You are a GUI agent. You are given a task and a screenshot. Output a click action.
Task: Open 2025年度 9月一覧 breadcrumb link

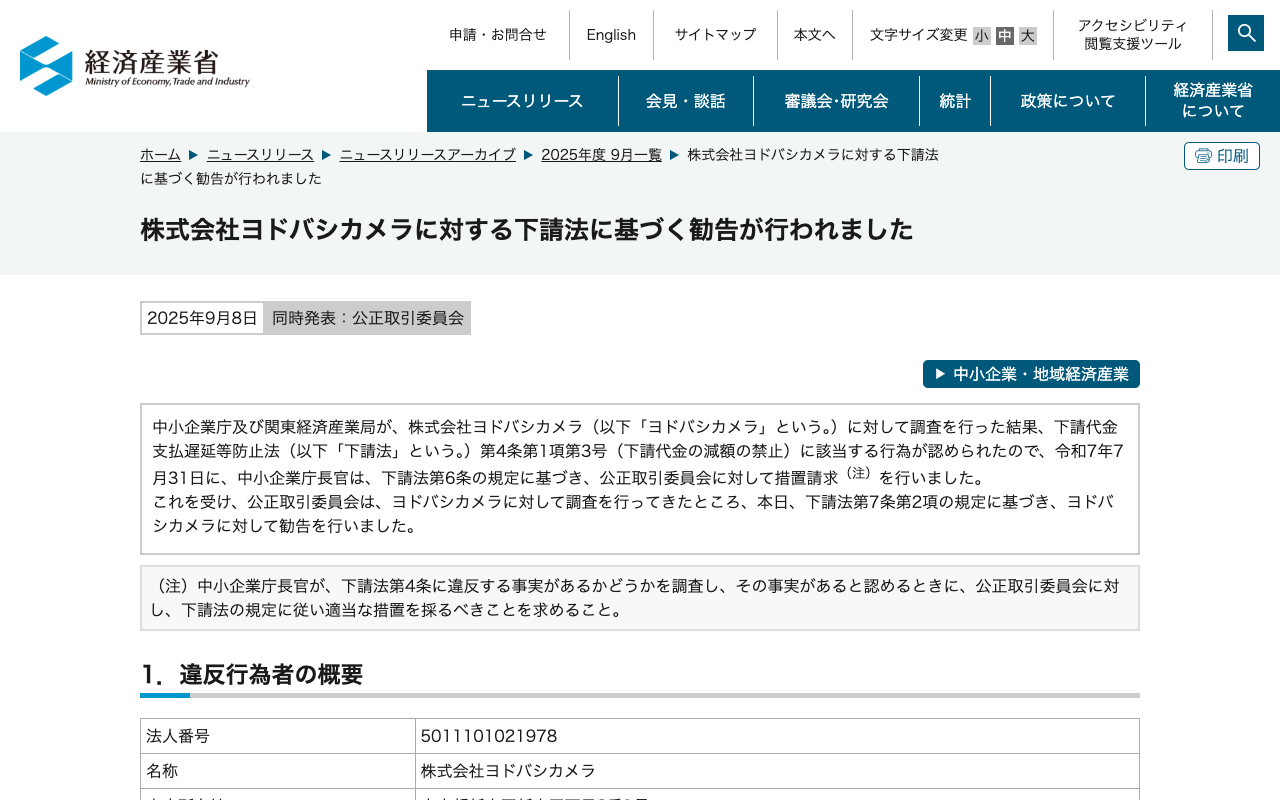[x=602, y=155]
